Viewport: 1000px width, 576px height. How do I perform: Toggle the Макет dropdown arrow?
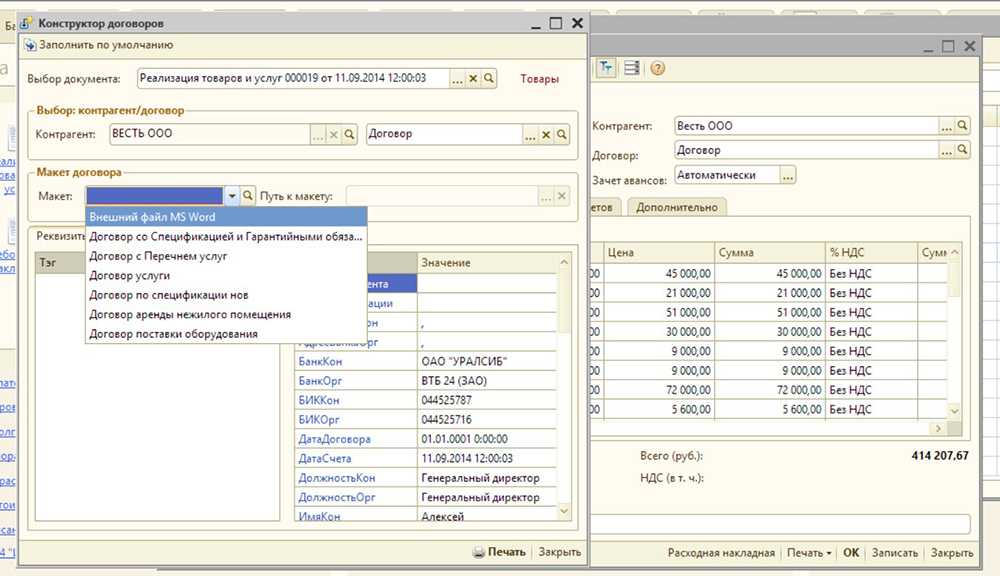[x=232, y=196]
